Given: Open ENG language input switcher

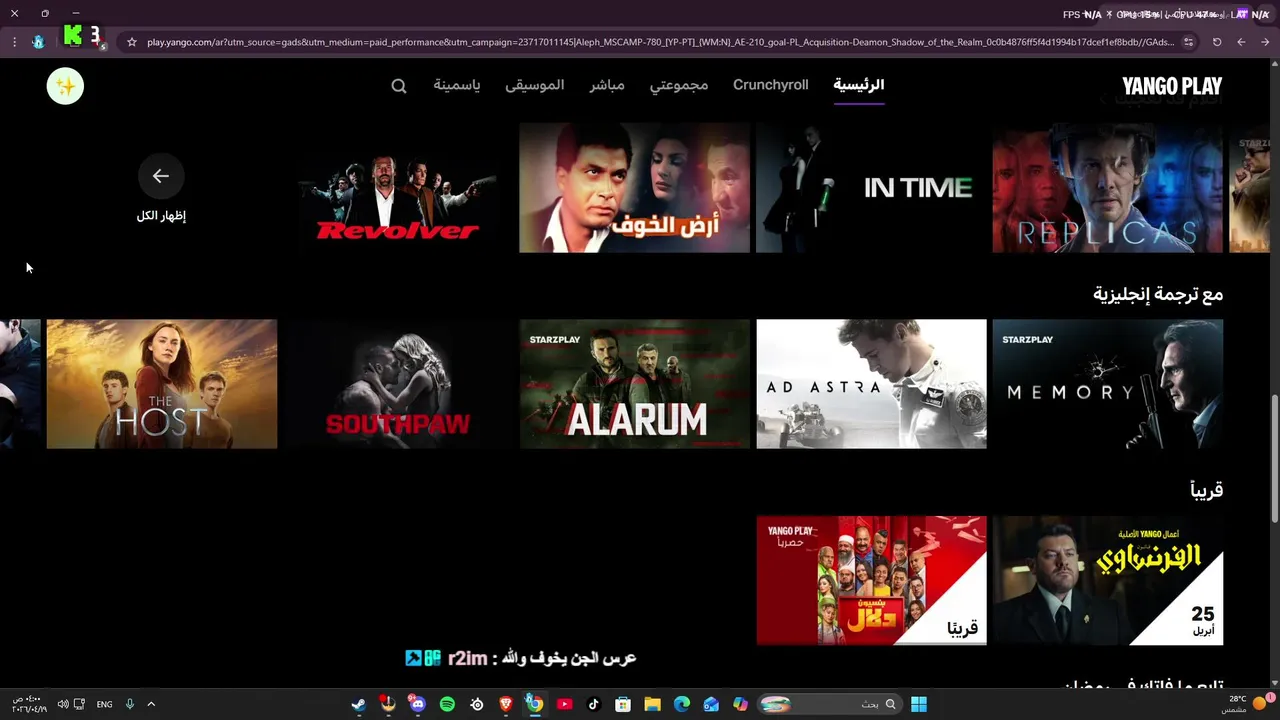Looking at the screenshot, I should pos(104,704).
